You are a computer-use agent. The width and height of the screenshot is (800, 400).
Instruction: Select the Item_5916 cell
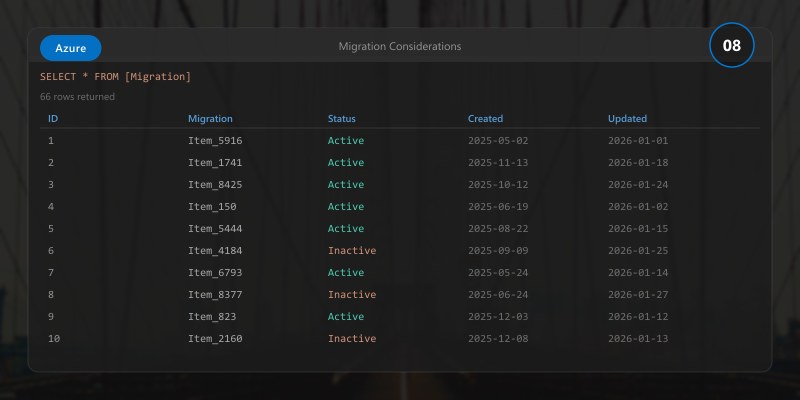pyautogui.click(x=215, y=140)
